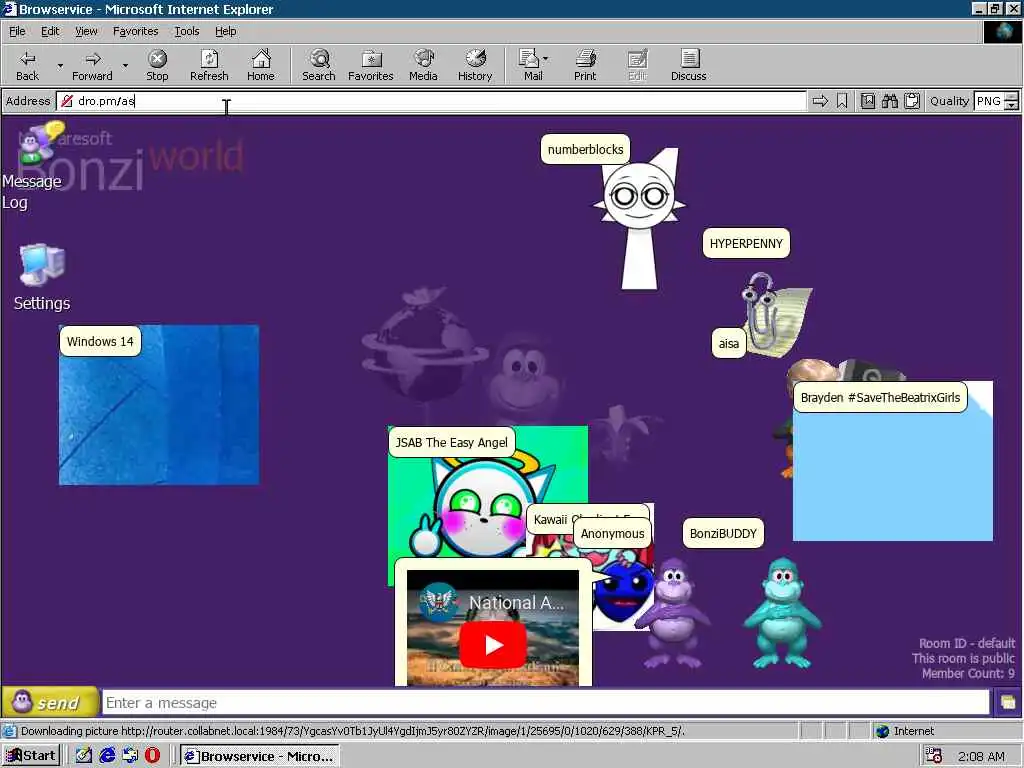
Task: Open the View menu
Action: tap(86, 31)
